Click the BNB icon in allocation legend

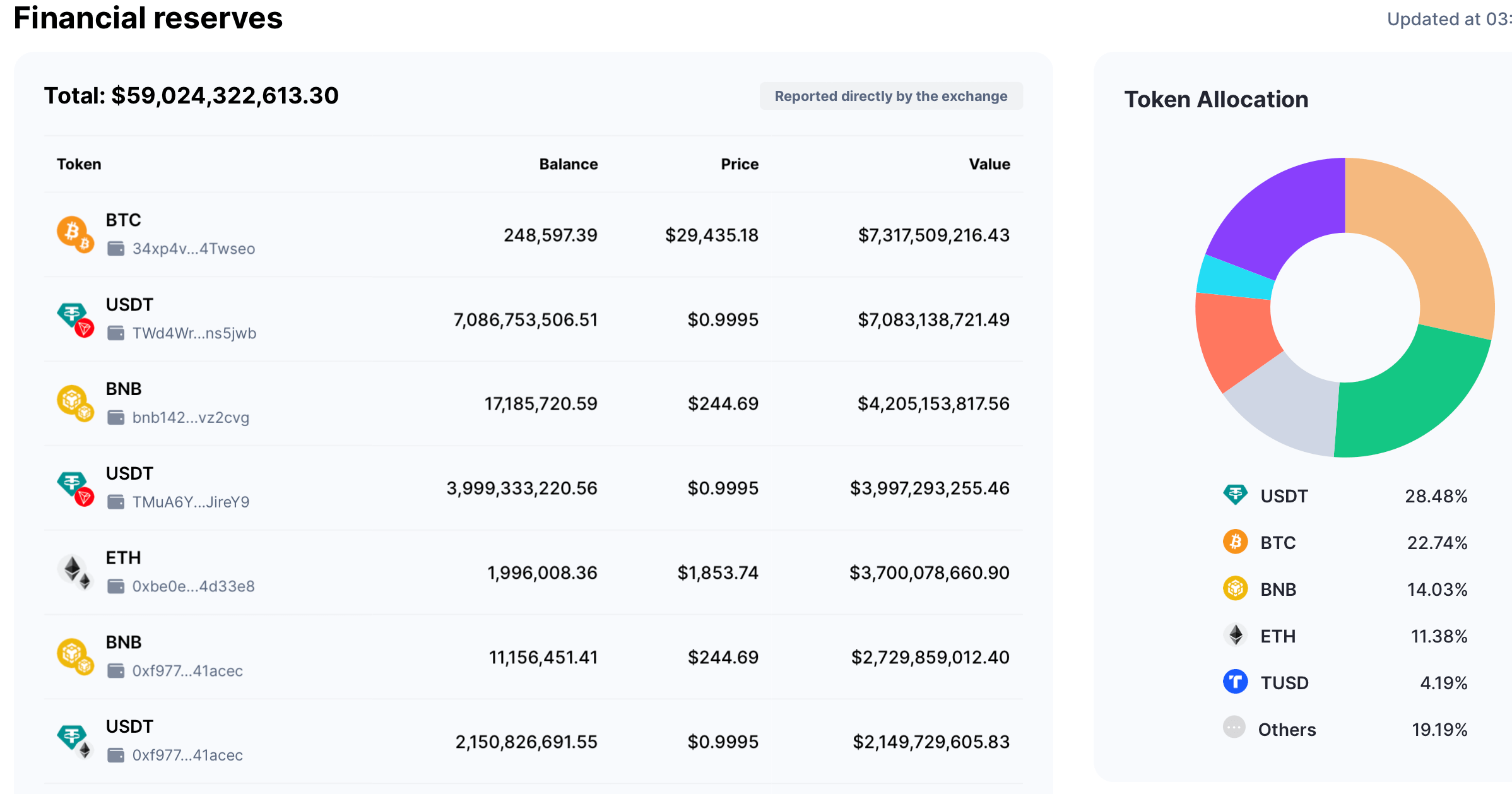click(x=1235, y=589)
